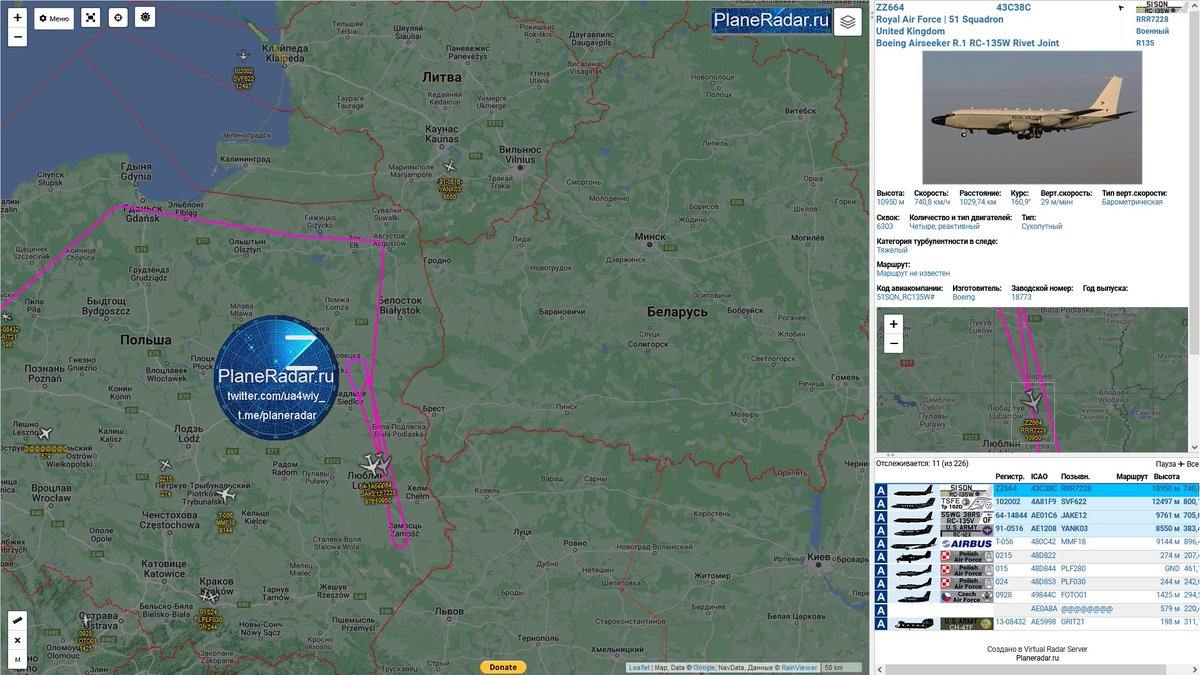Click the sun brightness map button

pos(146,18)
